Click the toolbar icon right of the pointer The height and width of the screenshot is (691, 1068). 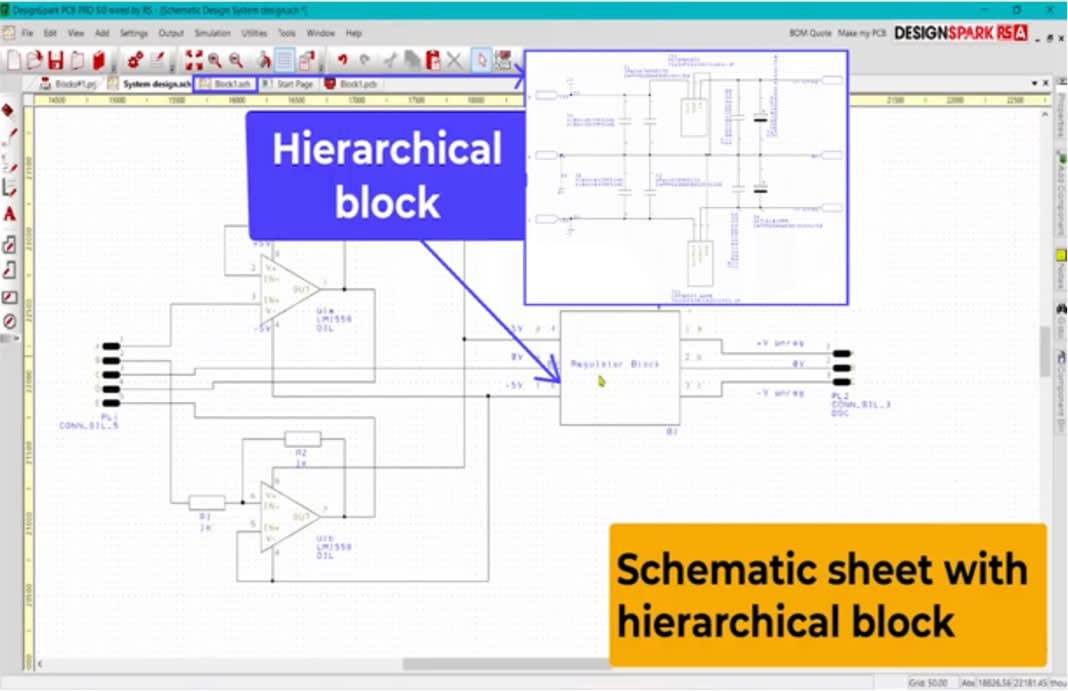point(503,61)
